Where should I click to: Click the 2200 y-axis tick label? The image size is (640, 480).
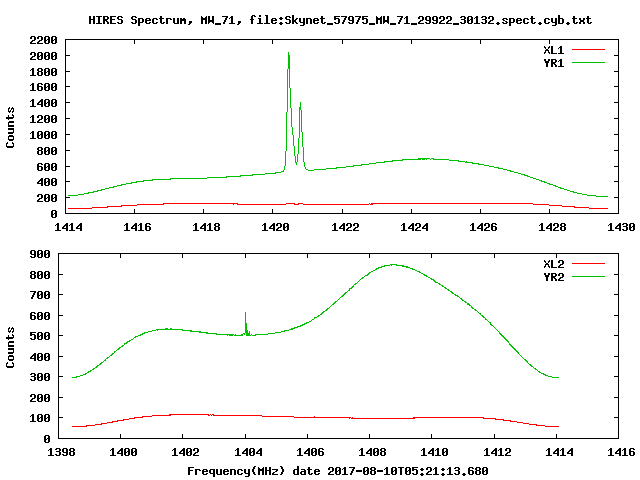[x=43, y=40]
